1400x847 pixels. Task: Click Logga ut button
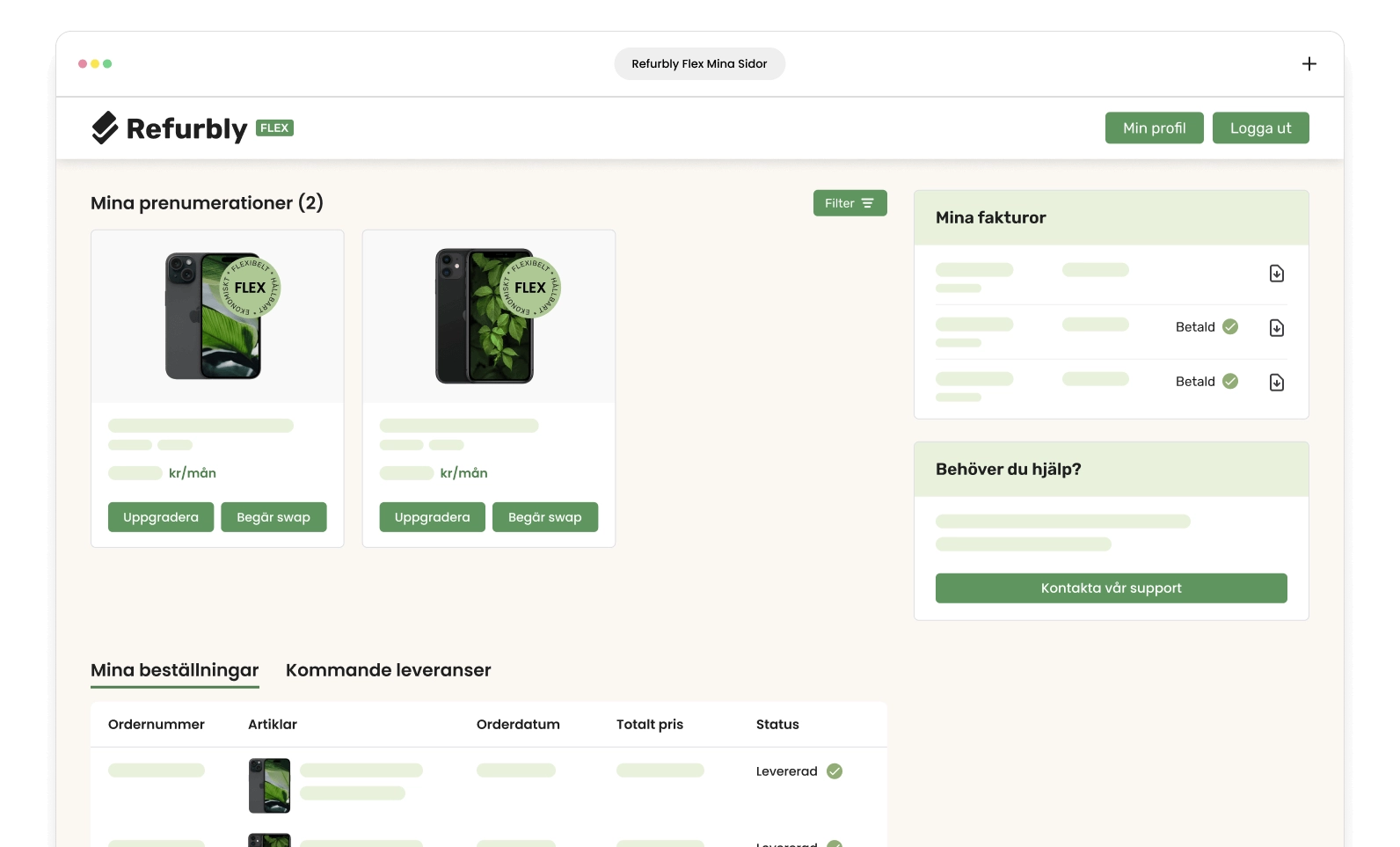click(x=1260, y=128)
